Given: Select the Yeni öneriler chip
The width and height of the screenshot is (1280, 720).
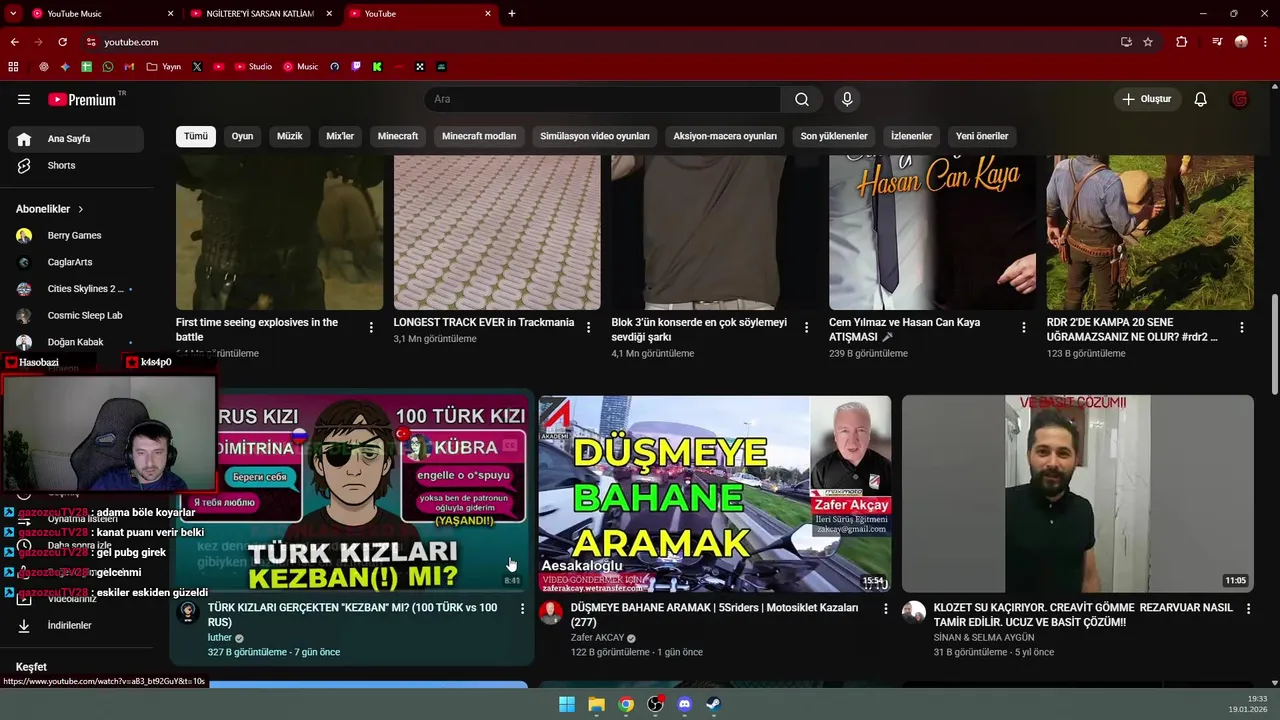Looking at the screenshot, I should (x=982, y=136).
